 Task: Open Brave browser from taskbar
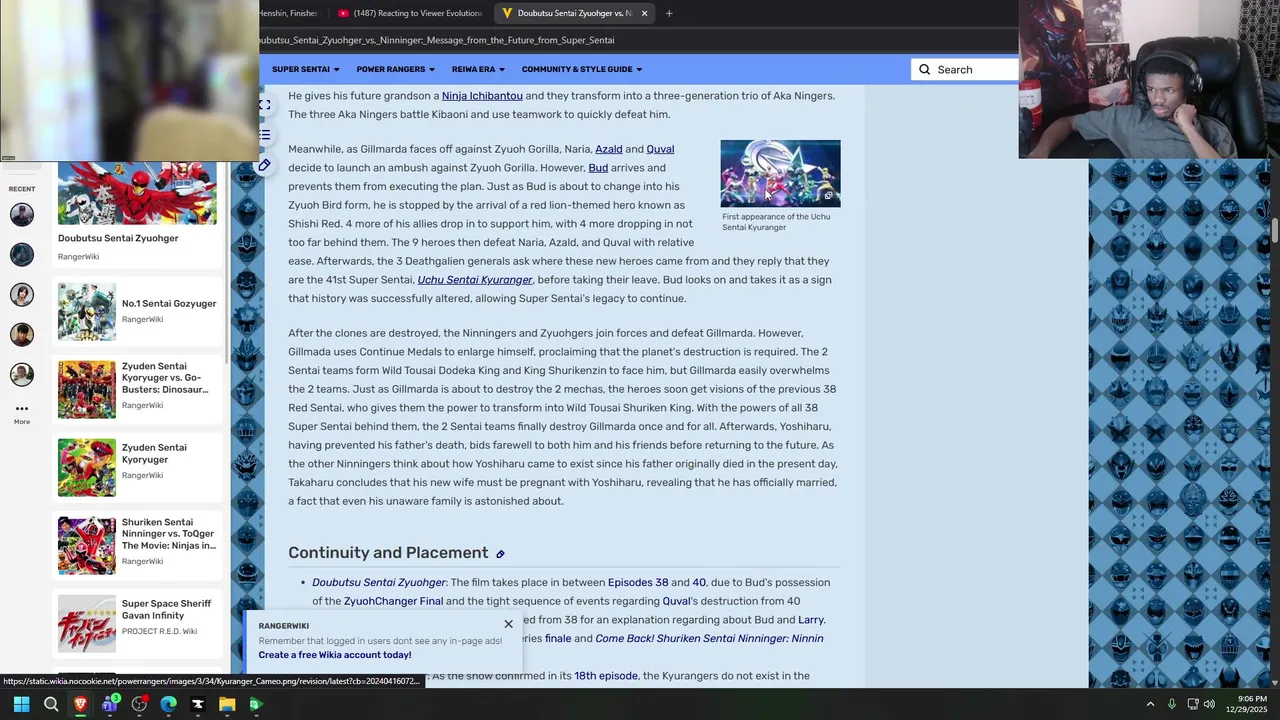[x=80, y=704]
